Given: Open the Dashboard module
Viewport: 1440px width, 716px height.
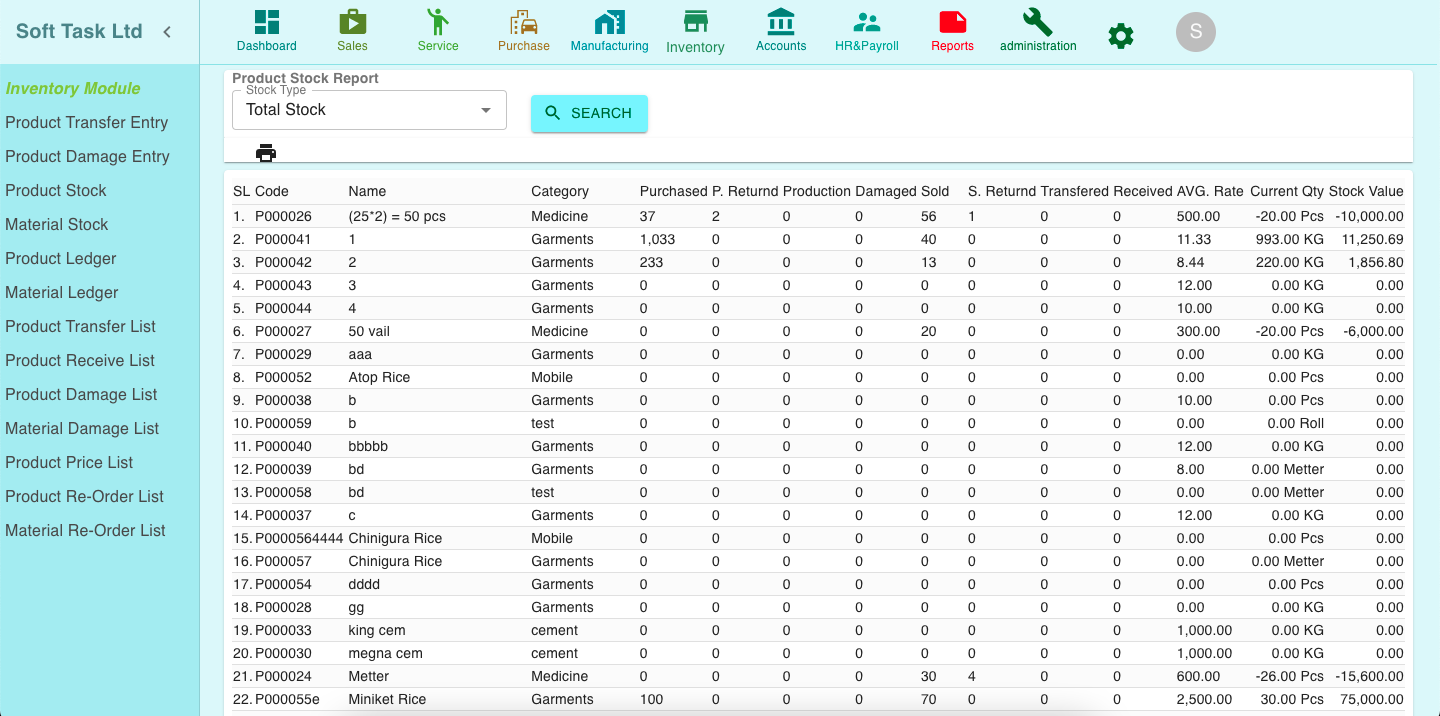Looking at the screenshot, I should coord(266,30).
